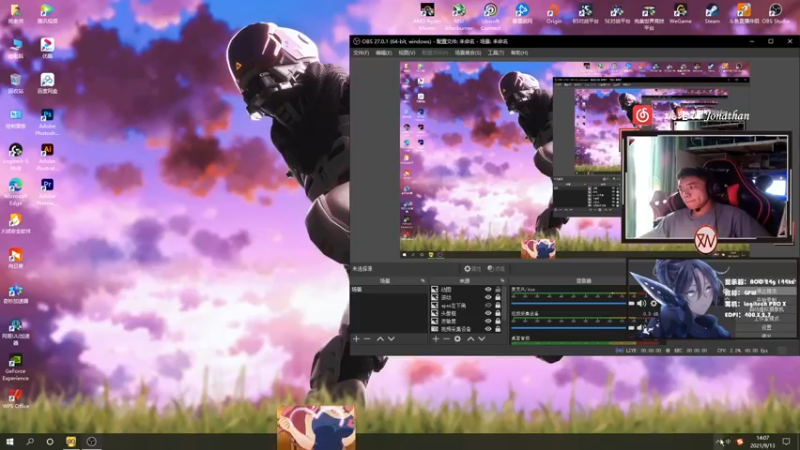Move source down with Sources arrow
Screen dimensions: 800x450
(x=482, y=339)
